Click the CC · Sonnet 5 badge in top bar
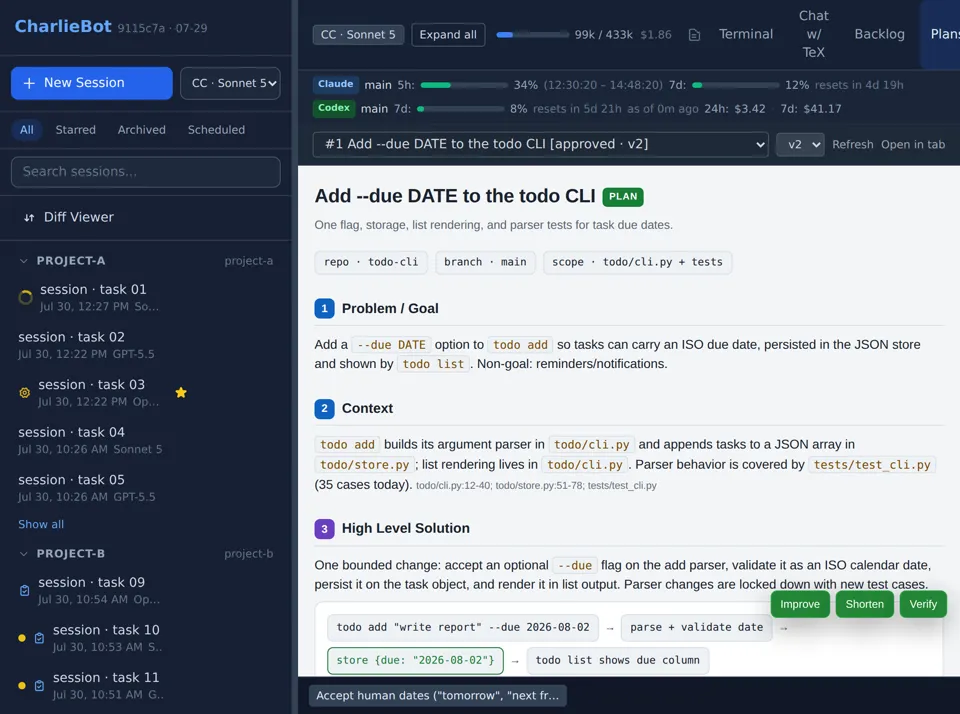The height and width of the screenshot is (714, 960). click(358, 35)
